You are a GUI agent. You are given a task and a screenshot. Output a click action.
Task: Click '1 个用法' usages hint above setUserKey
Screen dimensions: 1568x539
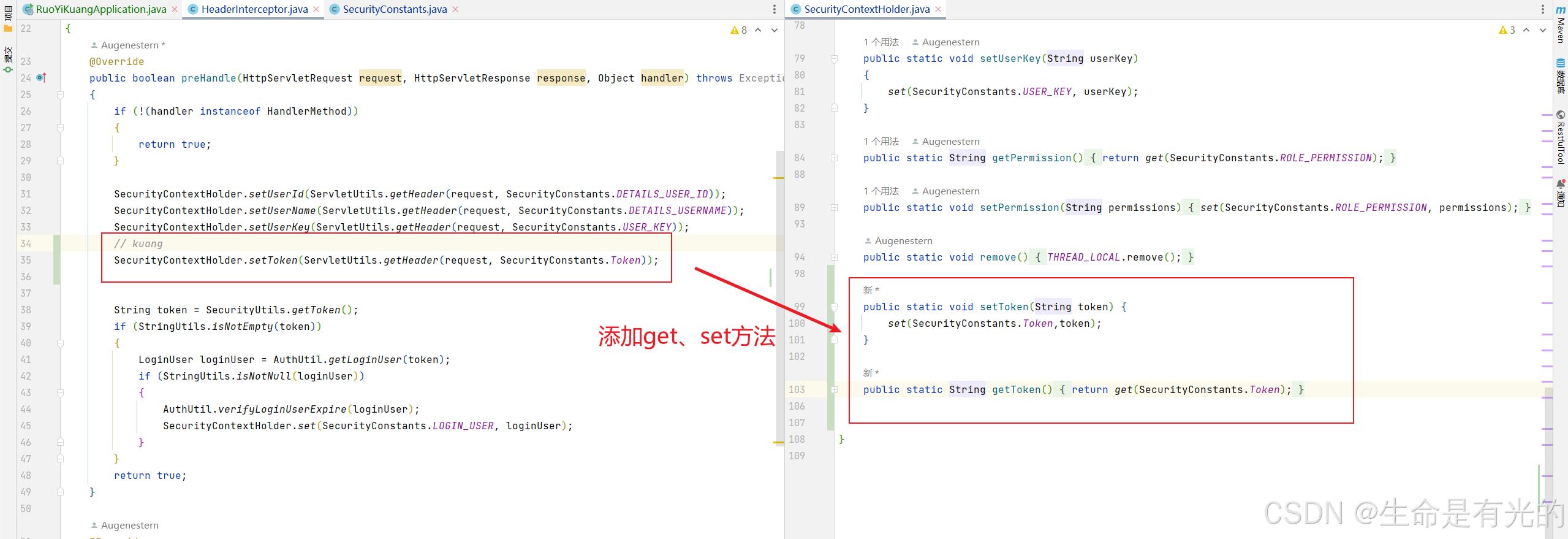[881, 42]
